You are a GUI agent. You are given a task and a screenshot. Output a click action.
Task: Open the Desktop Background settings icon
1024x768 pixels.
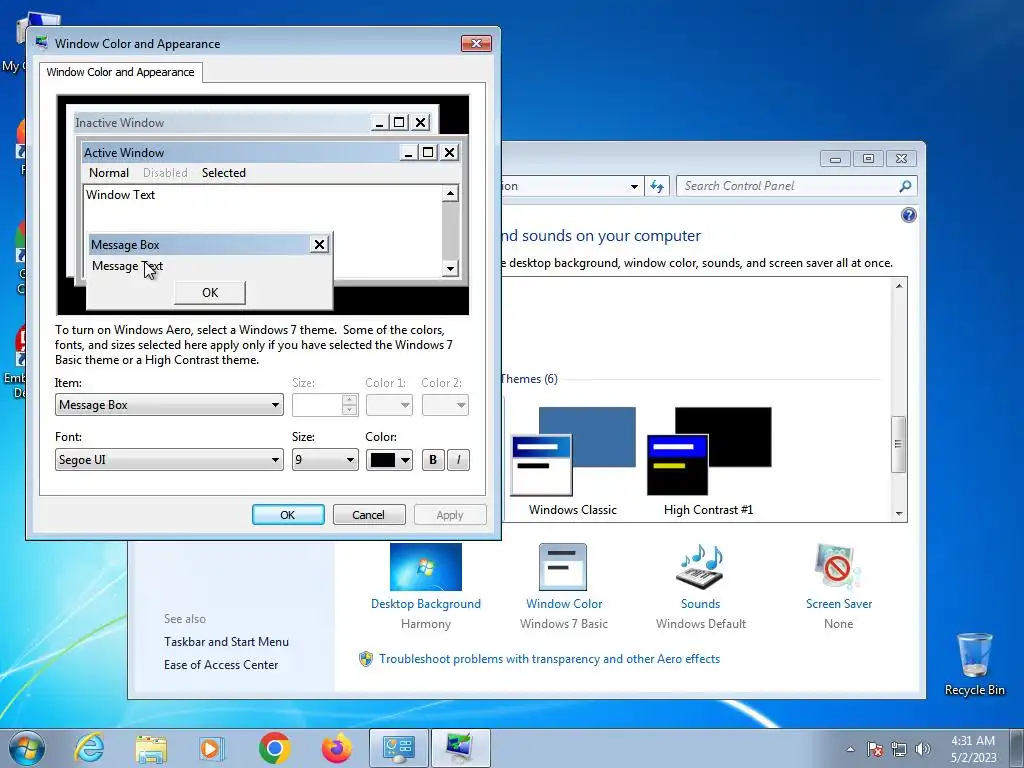tap(426, 567)
